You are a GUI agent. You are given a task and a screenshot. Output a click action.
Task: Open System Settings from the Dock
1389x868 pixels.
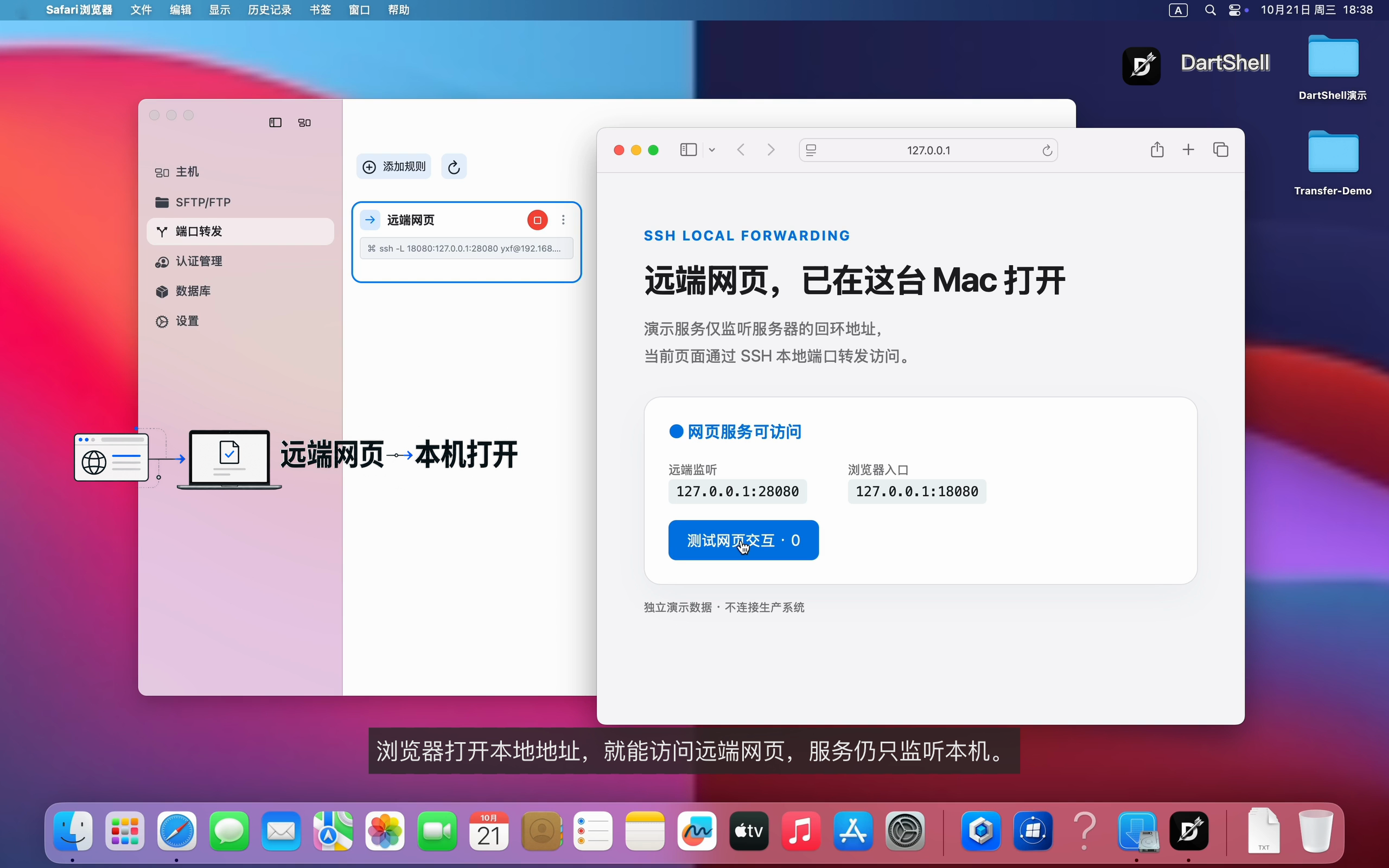click(905, 831)
